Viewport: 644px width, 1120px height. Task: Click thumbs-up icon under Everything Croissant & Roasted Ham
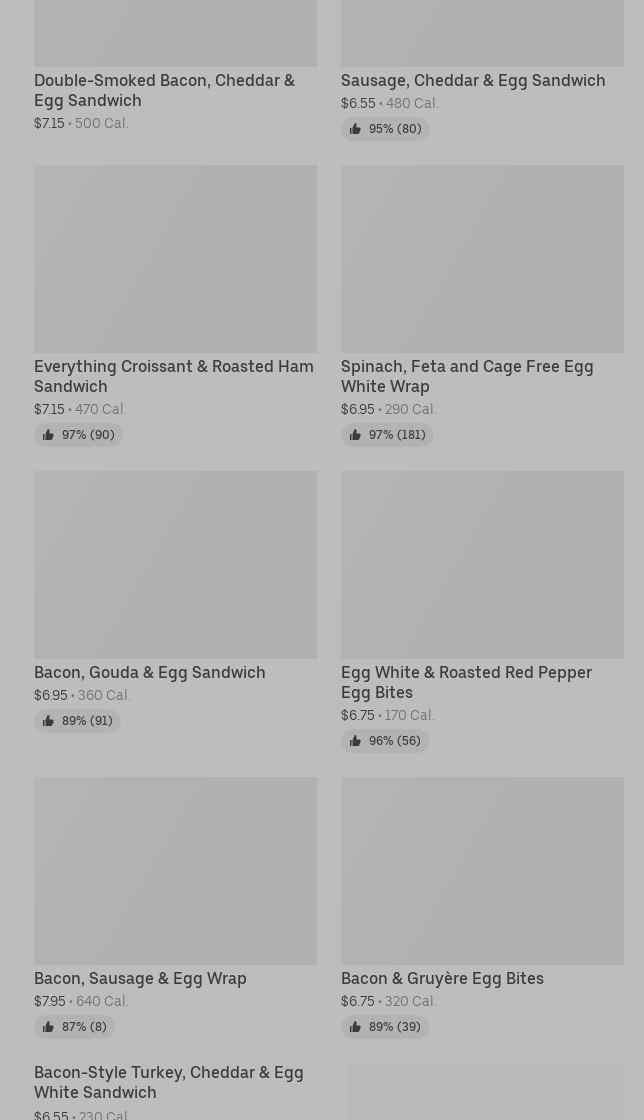click(x=48, y=435)
